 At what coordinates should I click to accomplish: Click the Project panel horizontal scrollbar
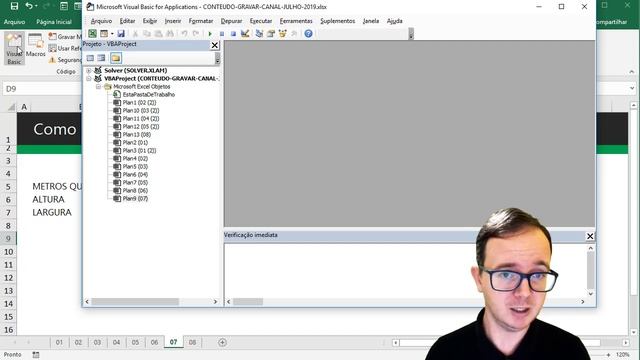(x=135, y=302)
